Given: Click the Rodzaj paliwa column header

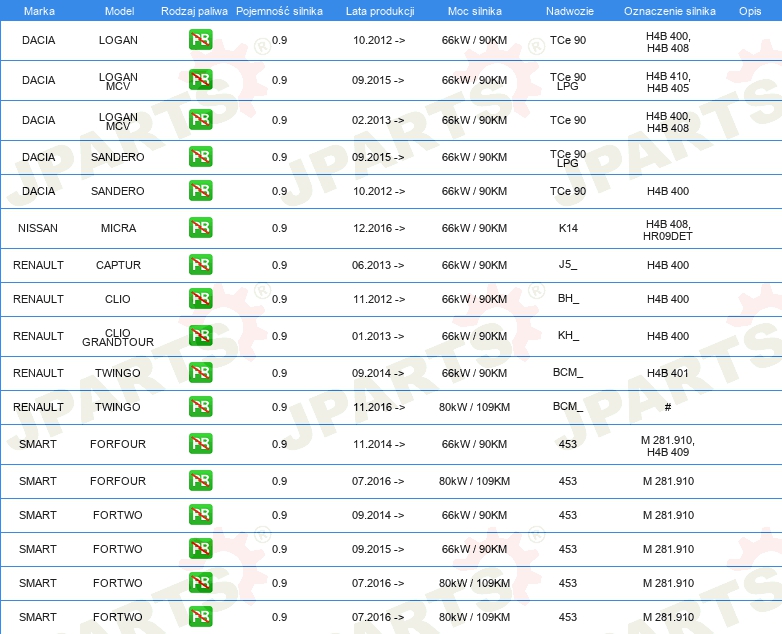Looking at the screenshot, I should tap(195, 11).
